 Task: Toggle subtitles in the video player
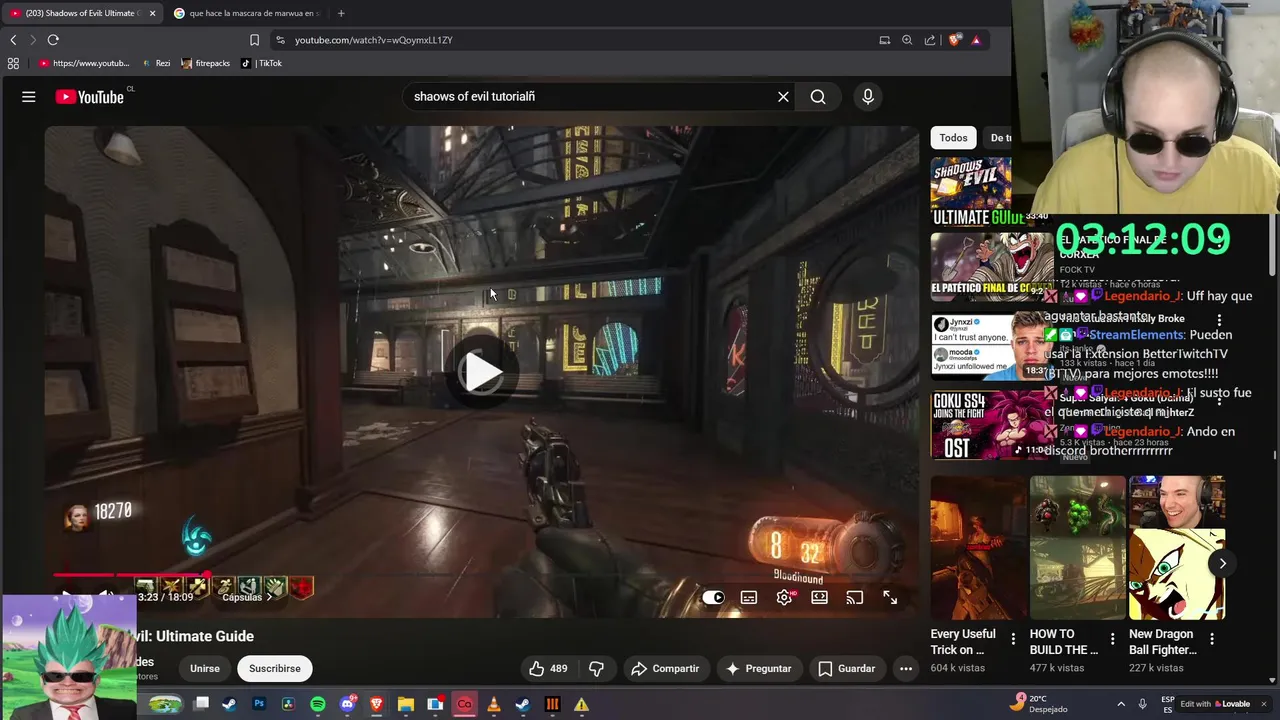click(x=749, y=597)
